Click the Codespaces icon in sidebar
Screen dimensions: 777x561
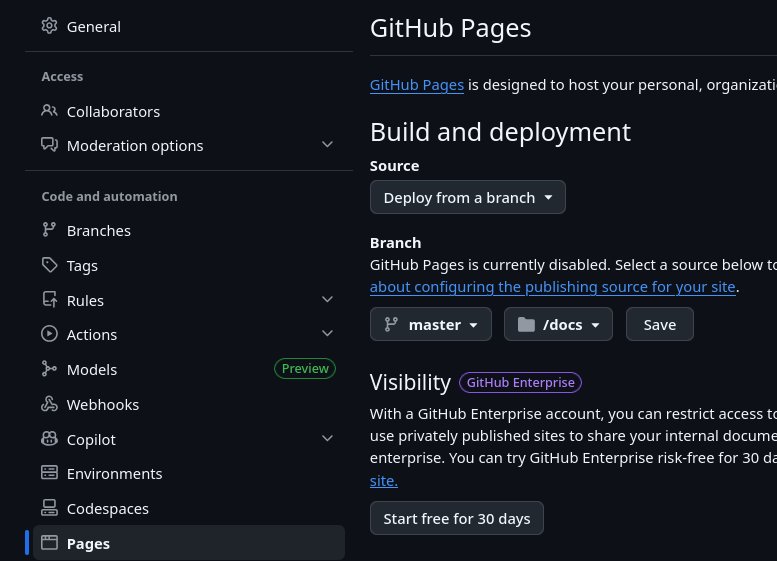(x=49, y=508)
